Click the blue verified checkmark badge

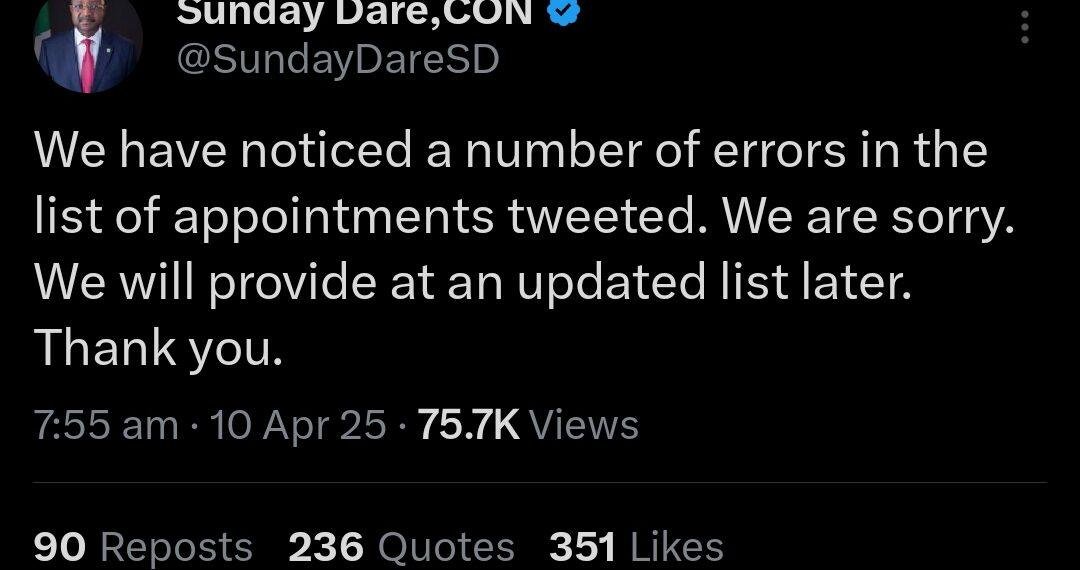[x=561, y=13]
